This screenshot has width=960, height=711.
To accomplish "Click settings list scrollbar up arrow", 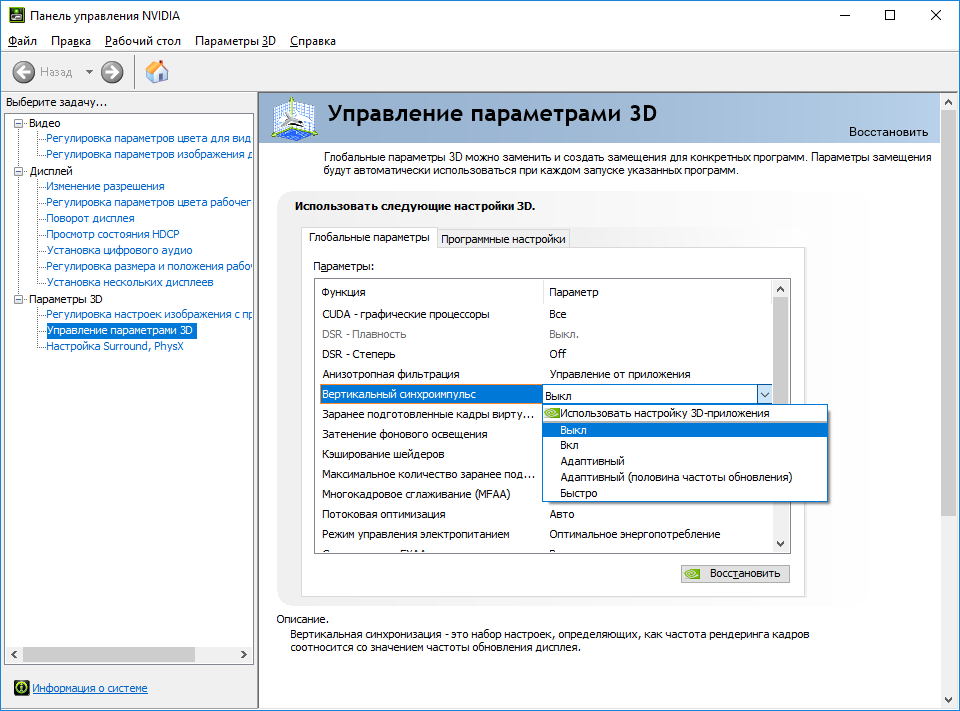I will [780, 289].
